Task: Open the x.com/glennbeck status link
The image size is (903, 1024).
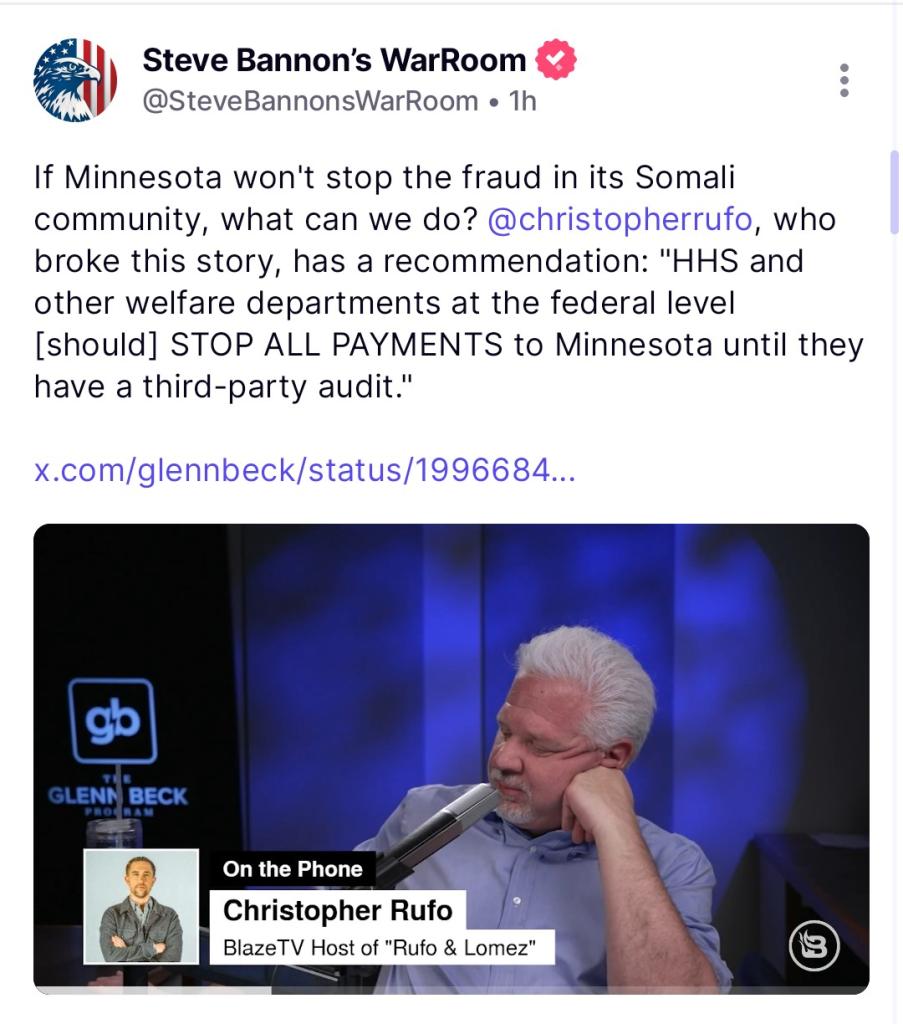Action: pyautogui.click(x=305, y=470)
